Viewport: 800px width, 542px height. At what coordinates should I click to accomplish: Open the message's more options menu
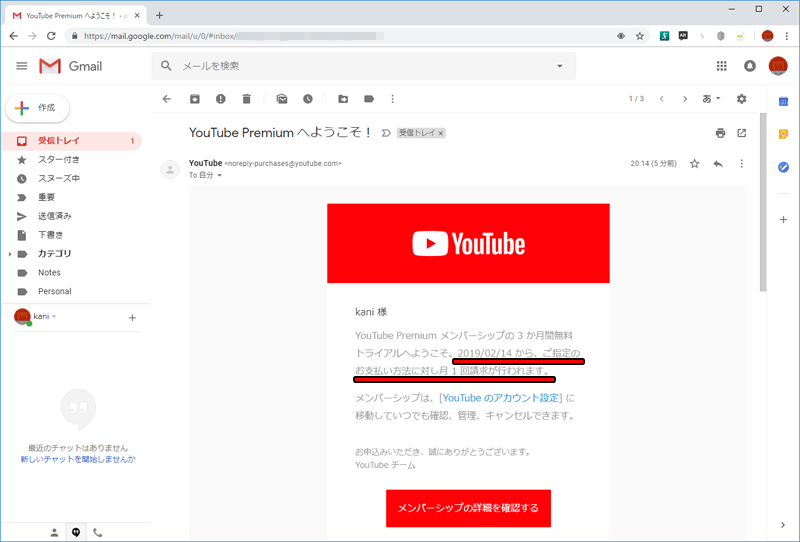point(741,164)
